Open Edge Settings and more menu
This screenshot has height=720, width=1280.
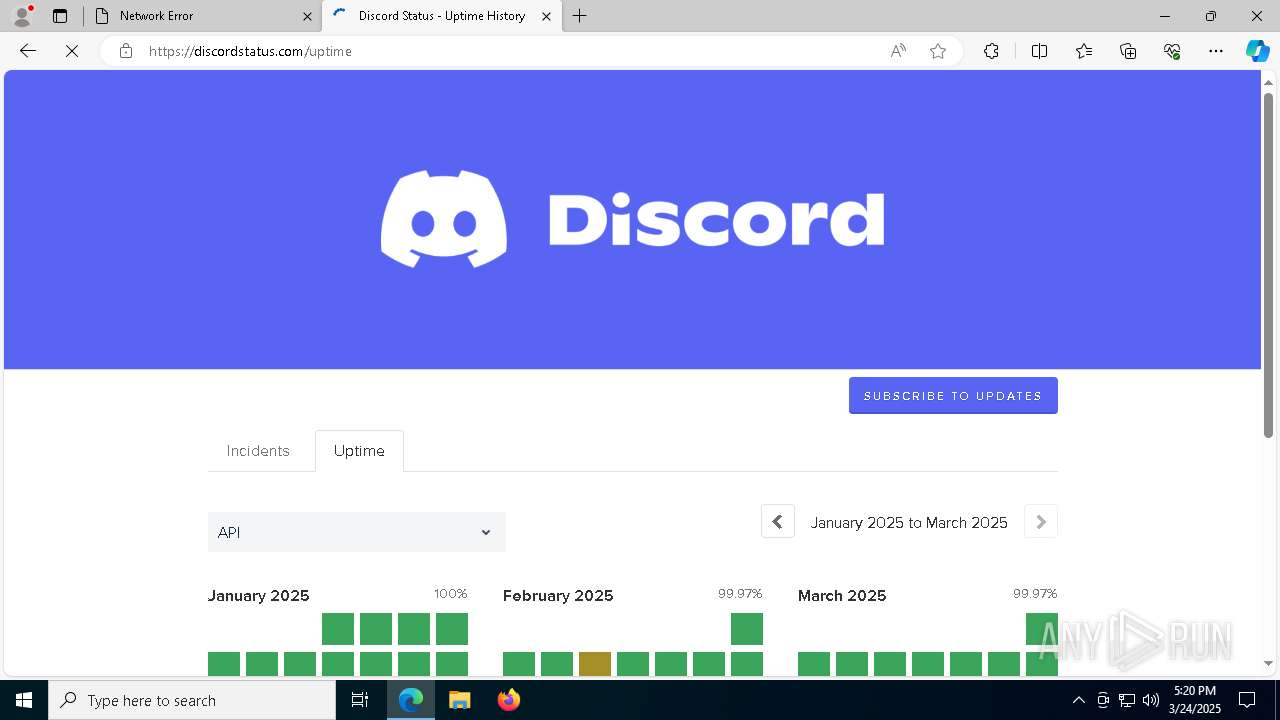pos(1216,51)
